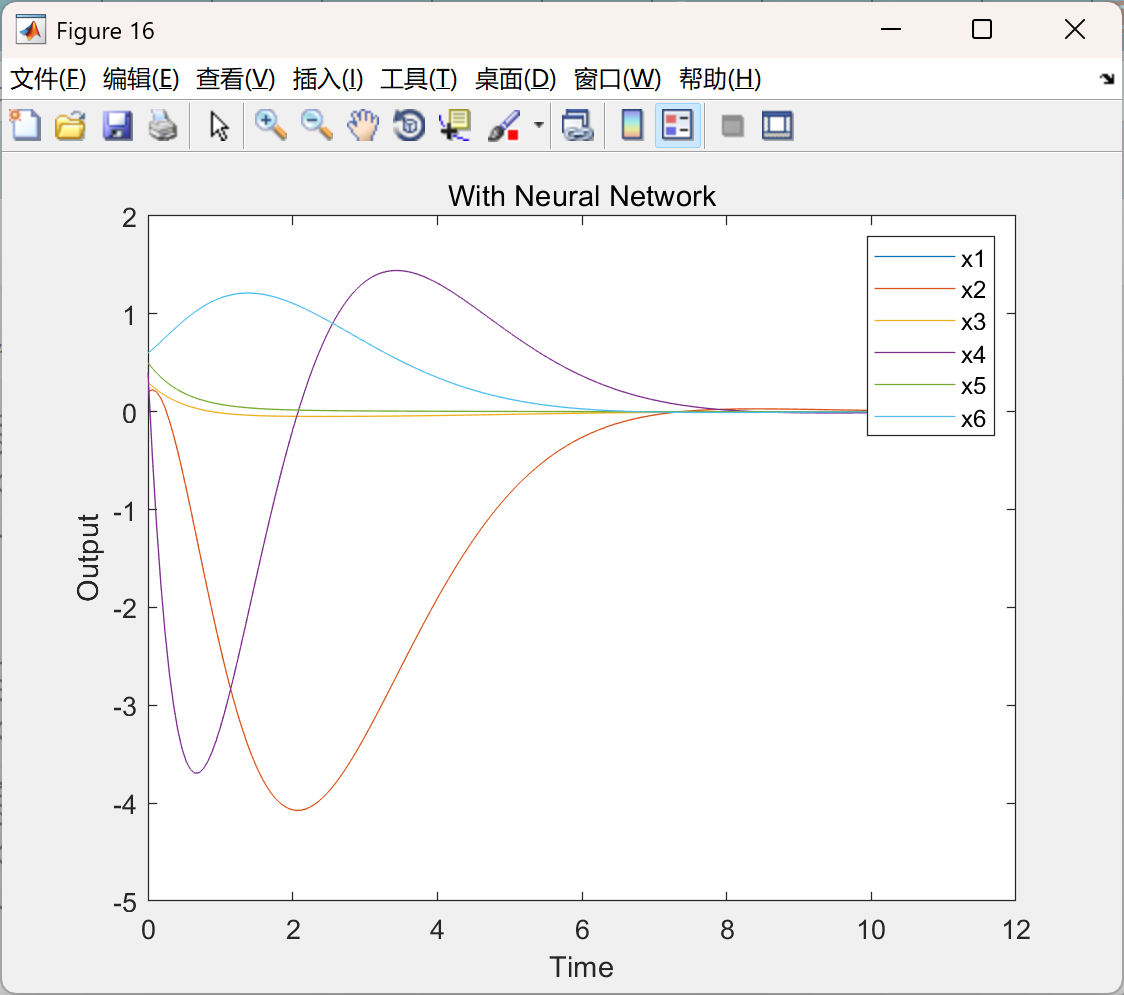The width and height of the screenshot is (1124, 995).
Task: Show Plot Tools and dock figure
Action: pos(777,125)
